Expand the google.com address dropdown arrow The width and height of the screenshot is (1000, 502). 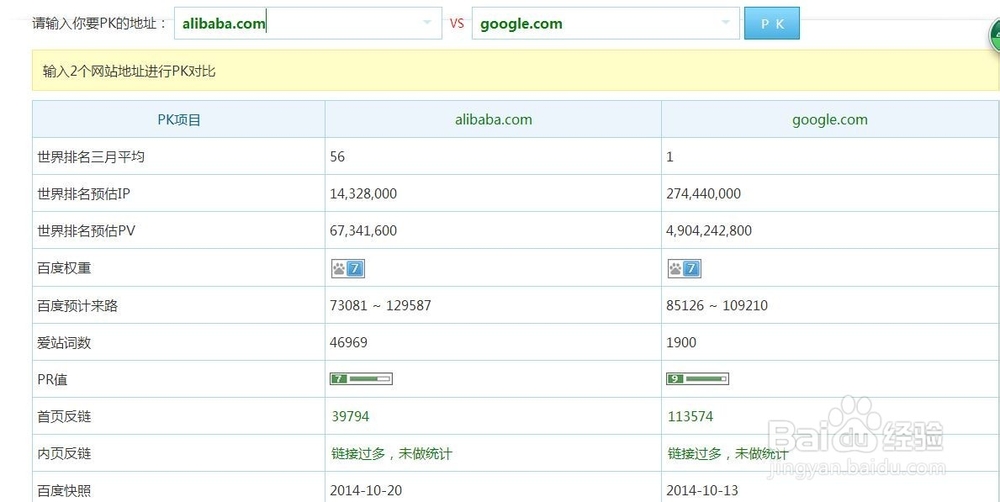click(725, 23)
